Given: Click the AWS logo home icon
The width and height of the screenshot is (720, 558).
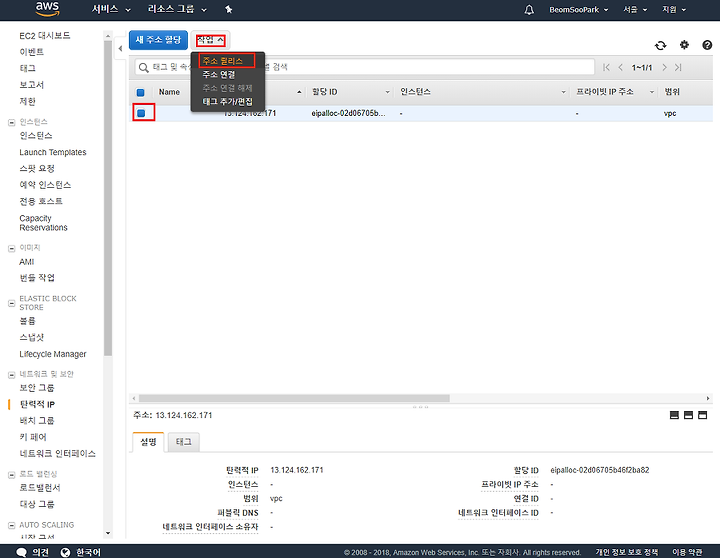Looking at the screenshot, I should [47, 9].
